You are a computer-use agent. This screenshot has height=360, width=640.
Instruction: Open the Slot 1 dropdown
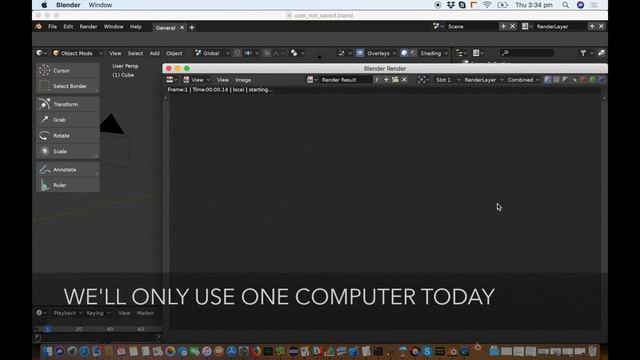(x=447, y=80)
